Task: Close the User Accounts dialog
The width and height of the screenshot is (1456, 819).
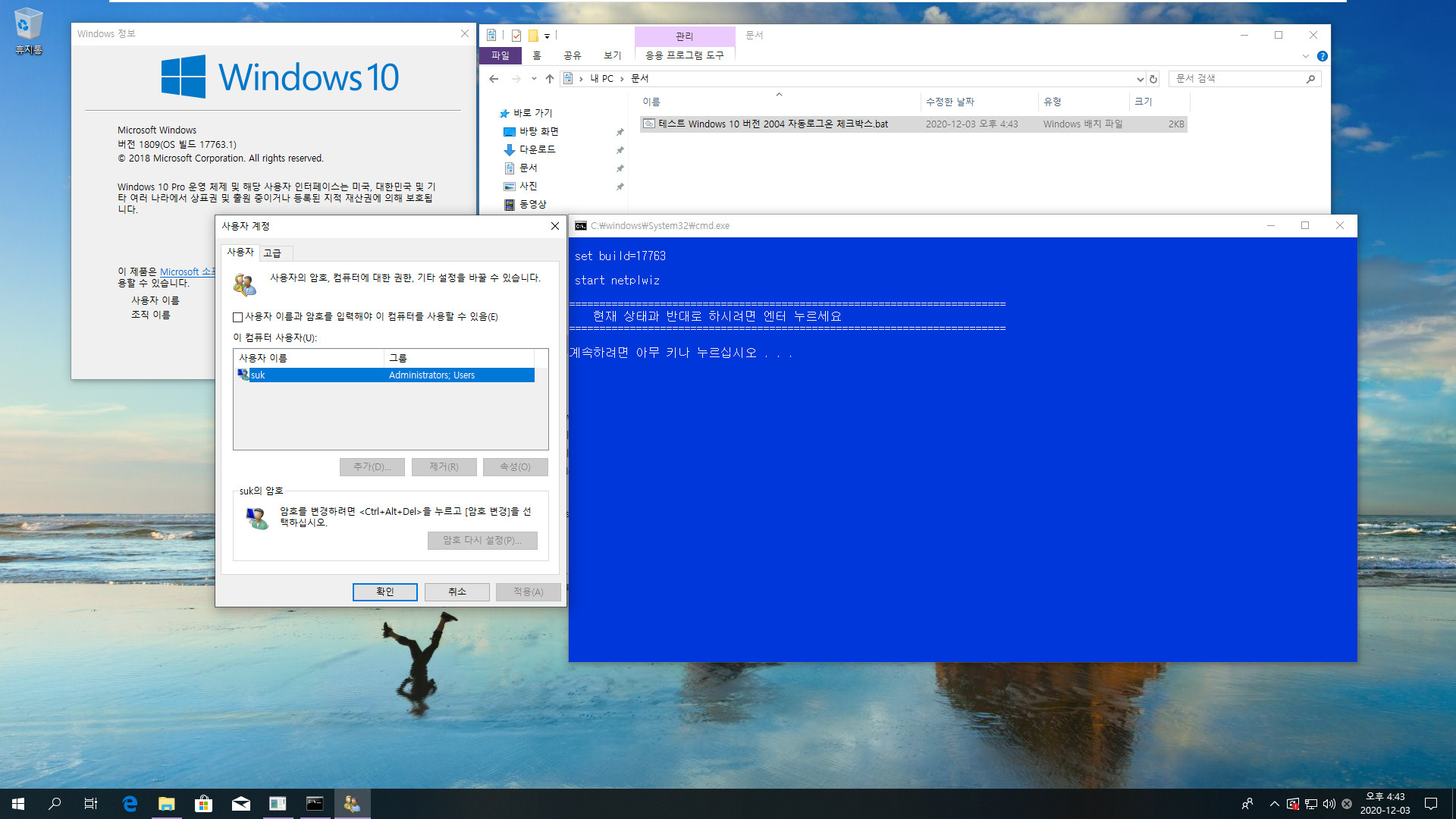Action: pyautogui.click(x=555, y=227)
